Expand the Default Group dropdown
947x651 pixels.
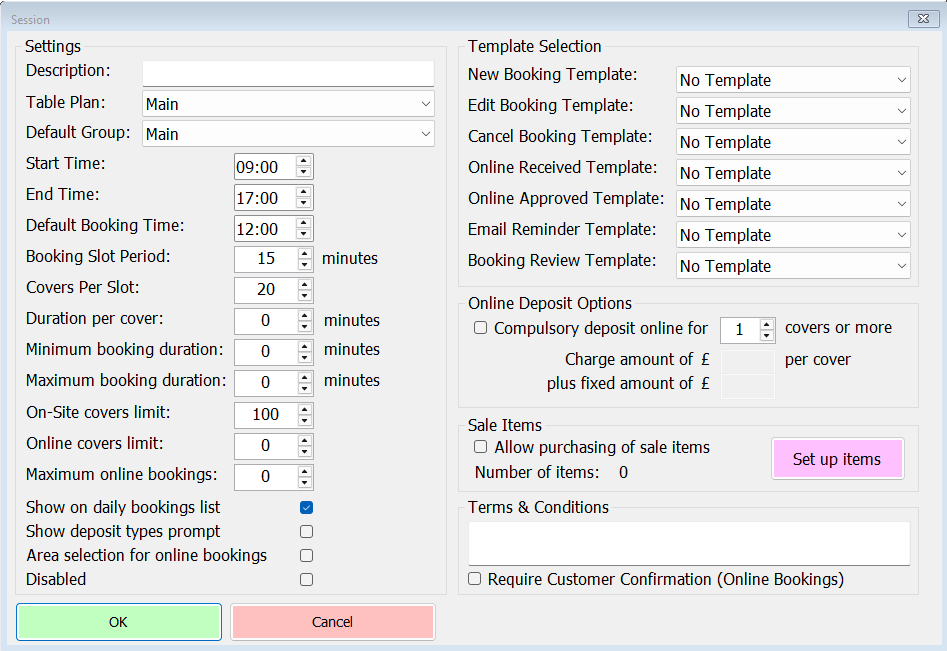[x=288, y=134]
